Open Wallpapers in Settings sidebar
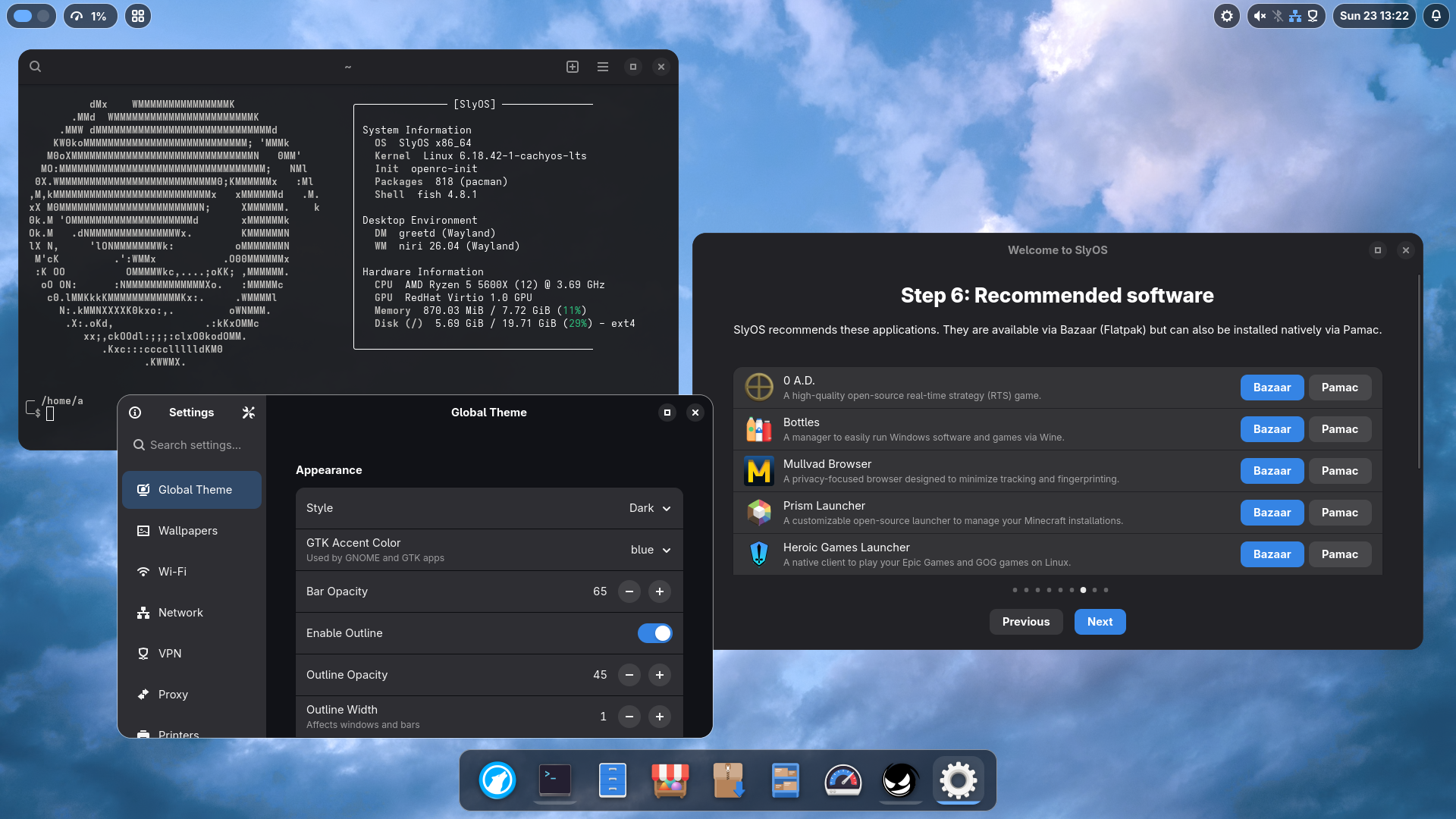The width and height of the screenshot is (1456, 819). click(192, 531)
